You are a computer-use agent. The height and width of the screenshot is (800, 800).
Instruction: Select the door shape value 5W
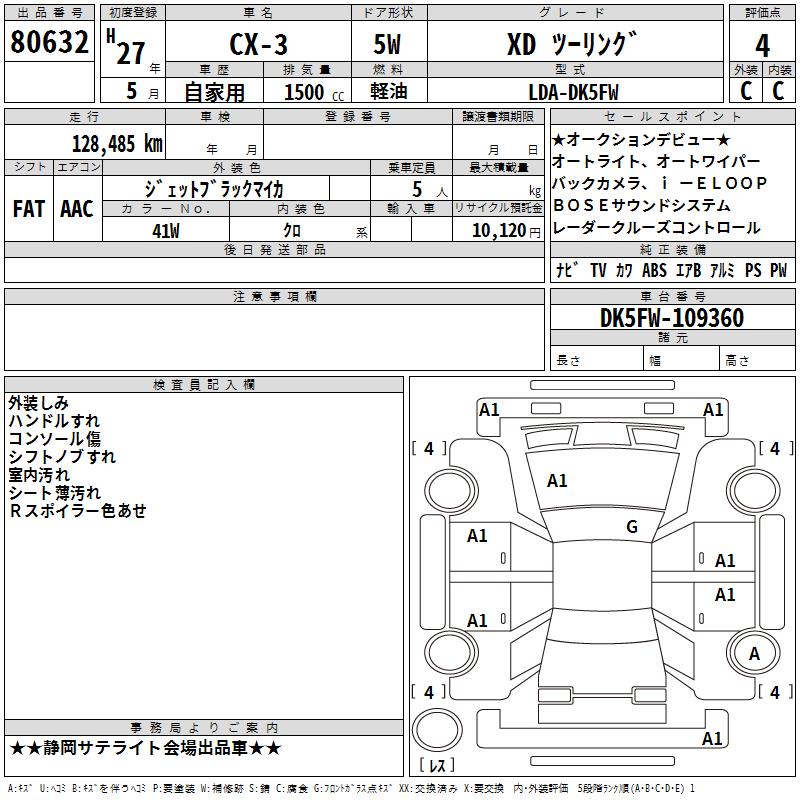(x=387, y=44)
